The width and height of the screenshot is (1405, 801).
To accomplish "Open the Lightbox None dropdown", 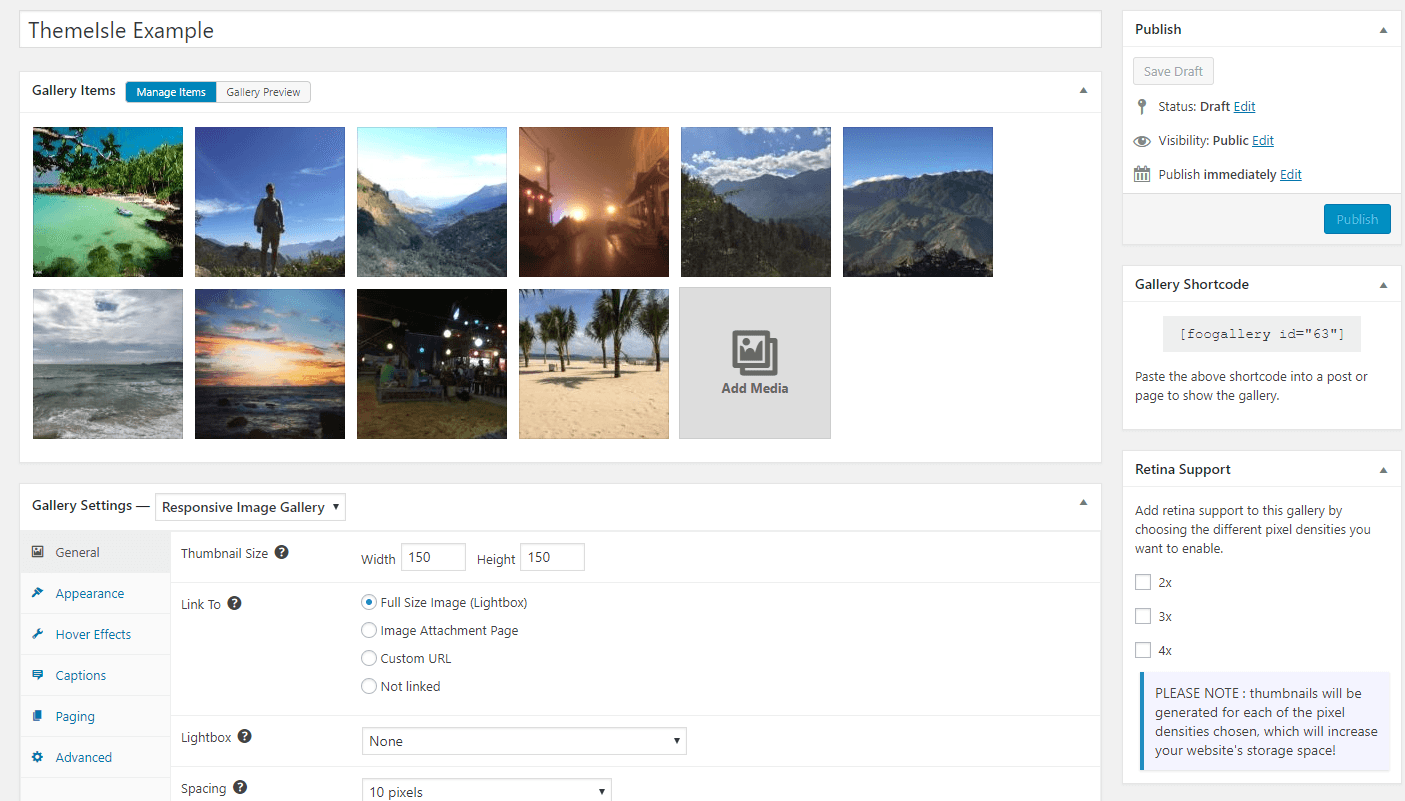I will tap(524, 741).
